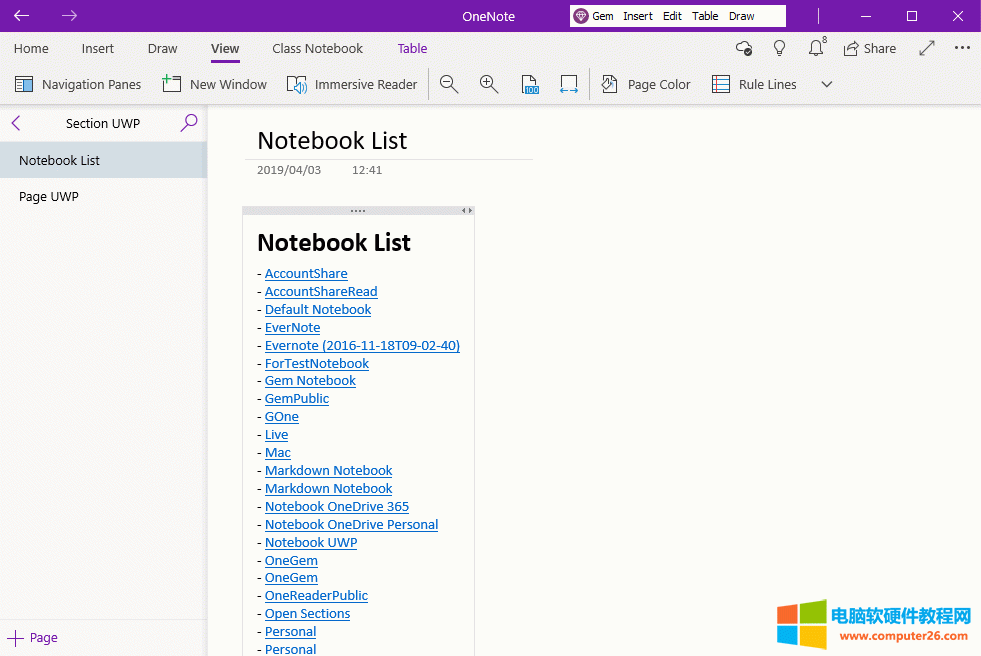Click the Share button
This screenshot has height=656, width=981.
(x=869, y=48)
